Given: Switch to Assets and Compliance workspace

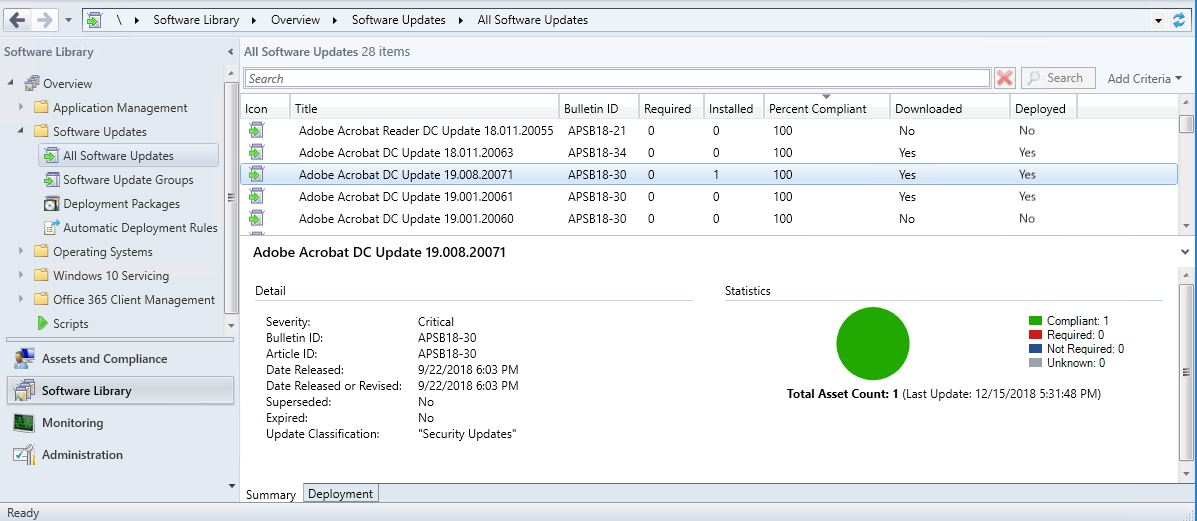Looking at the screenshot, I should pyautogui.click(x=104, y=359).
